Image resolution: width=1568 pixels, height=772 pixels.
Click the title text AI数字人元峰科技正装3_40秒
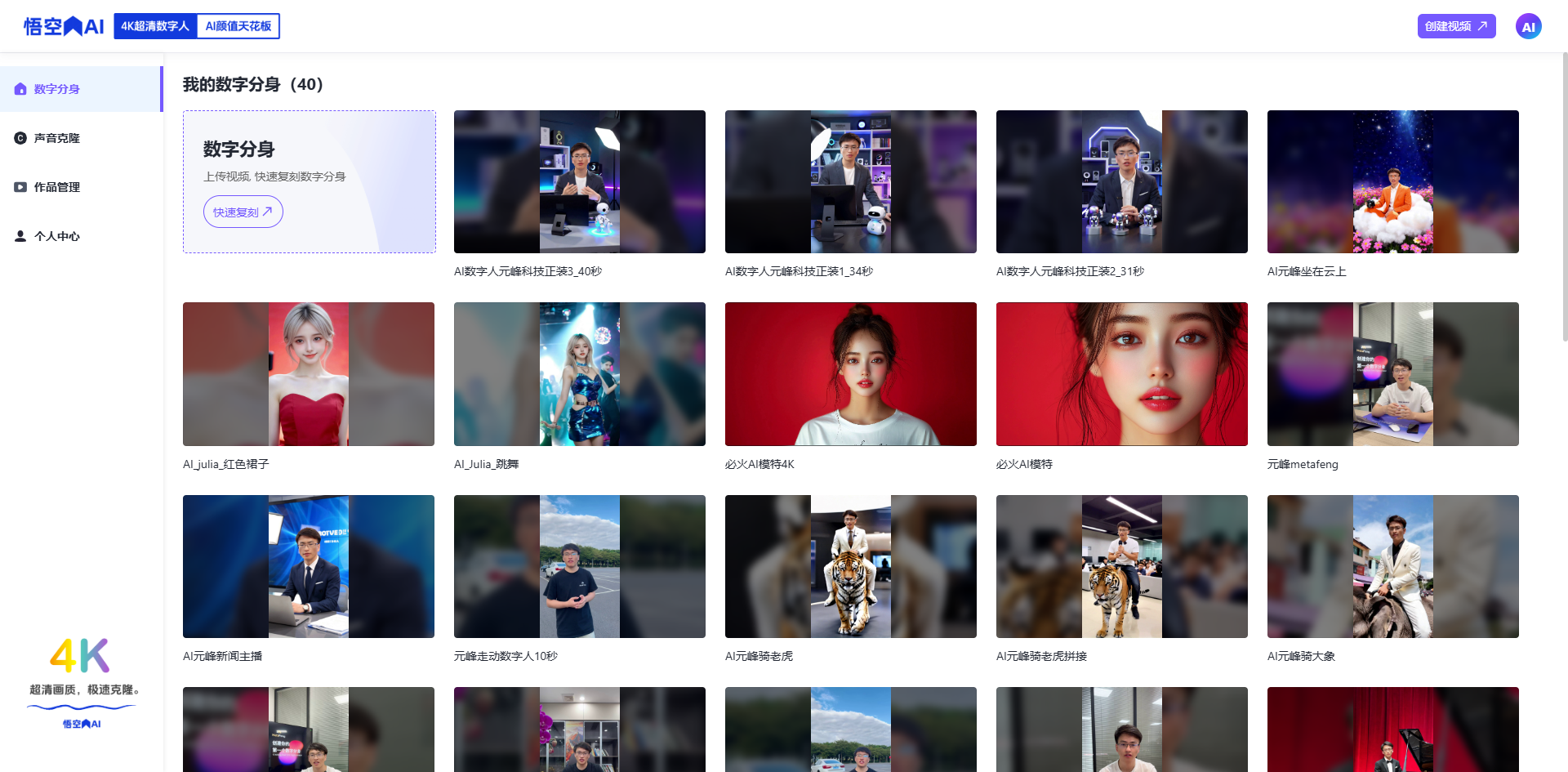pos(528,271)
